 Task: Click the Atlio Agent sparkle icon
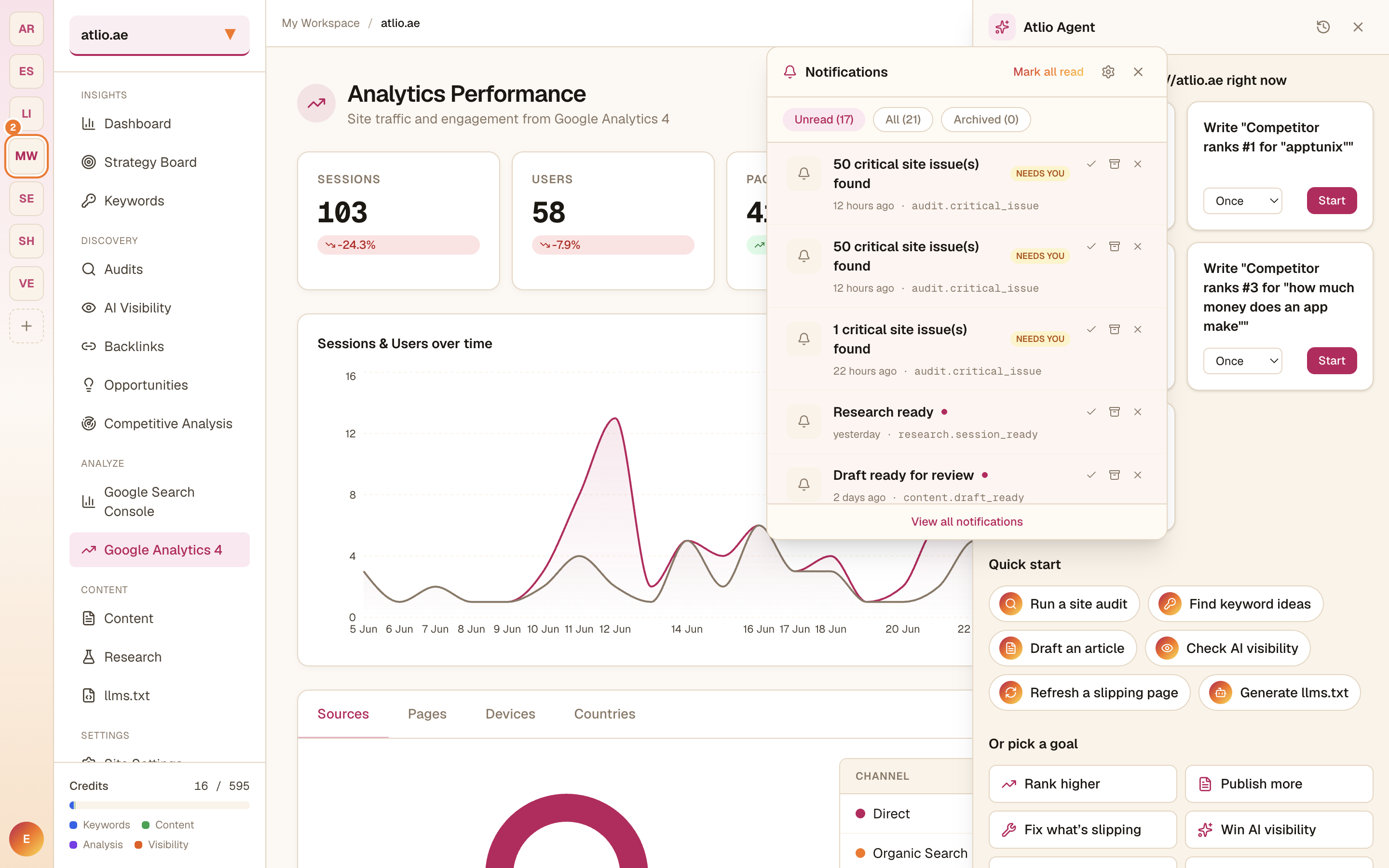click(1002, 27)
